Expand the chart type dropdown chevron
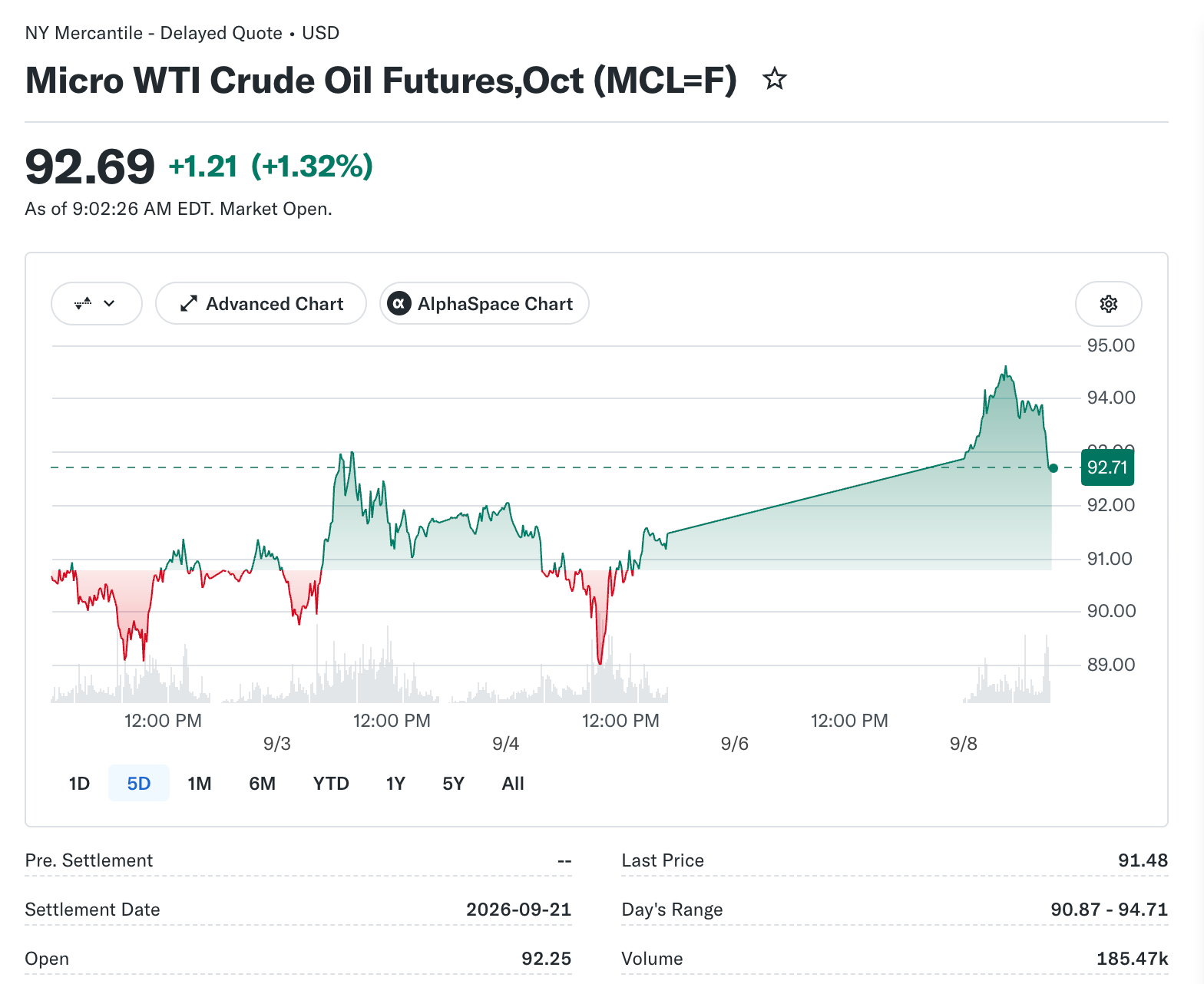 109,304
